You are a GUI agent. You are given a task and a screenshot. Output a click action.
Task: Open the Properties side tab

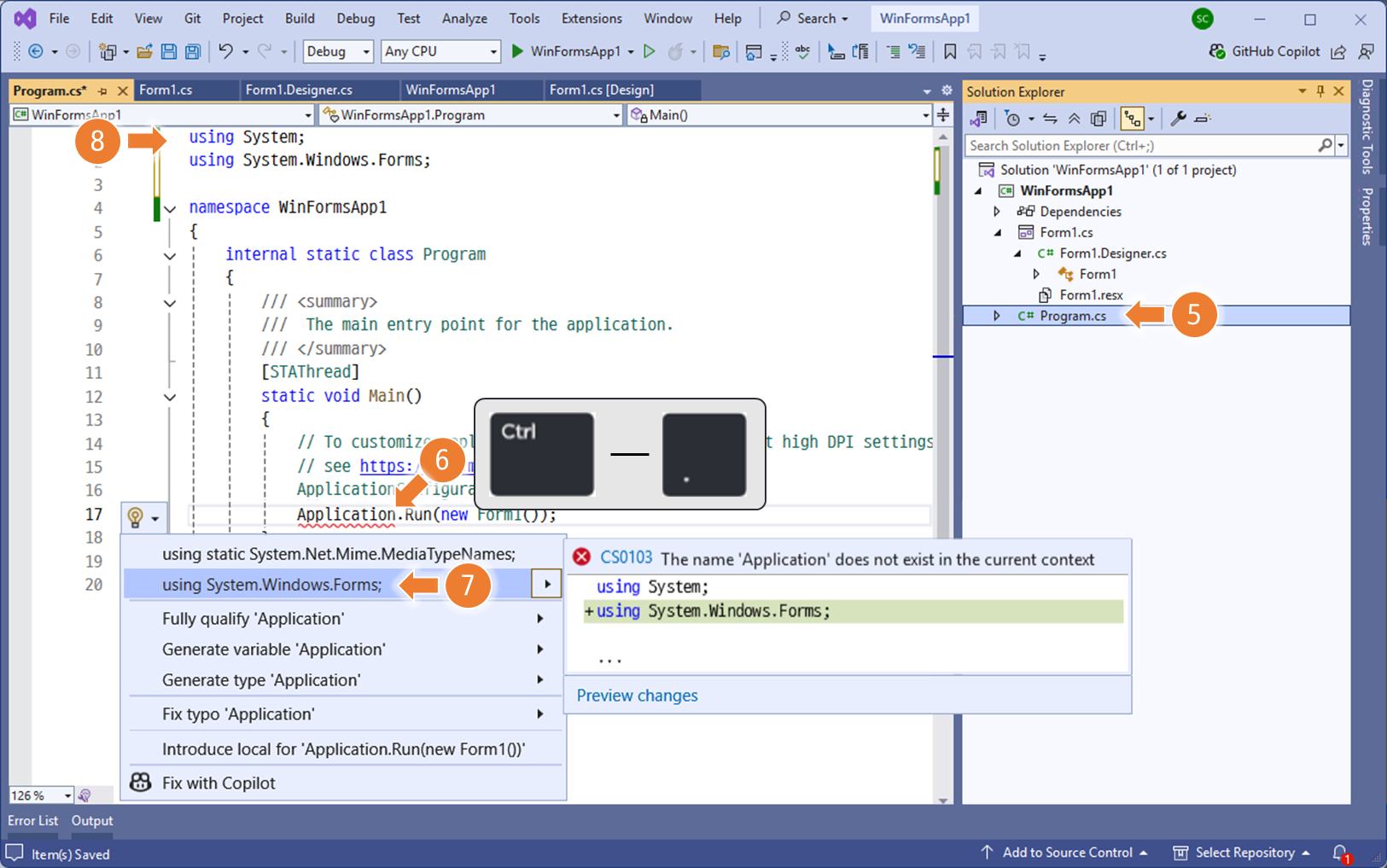point(1367,217)
